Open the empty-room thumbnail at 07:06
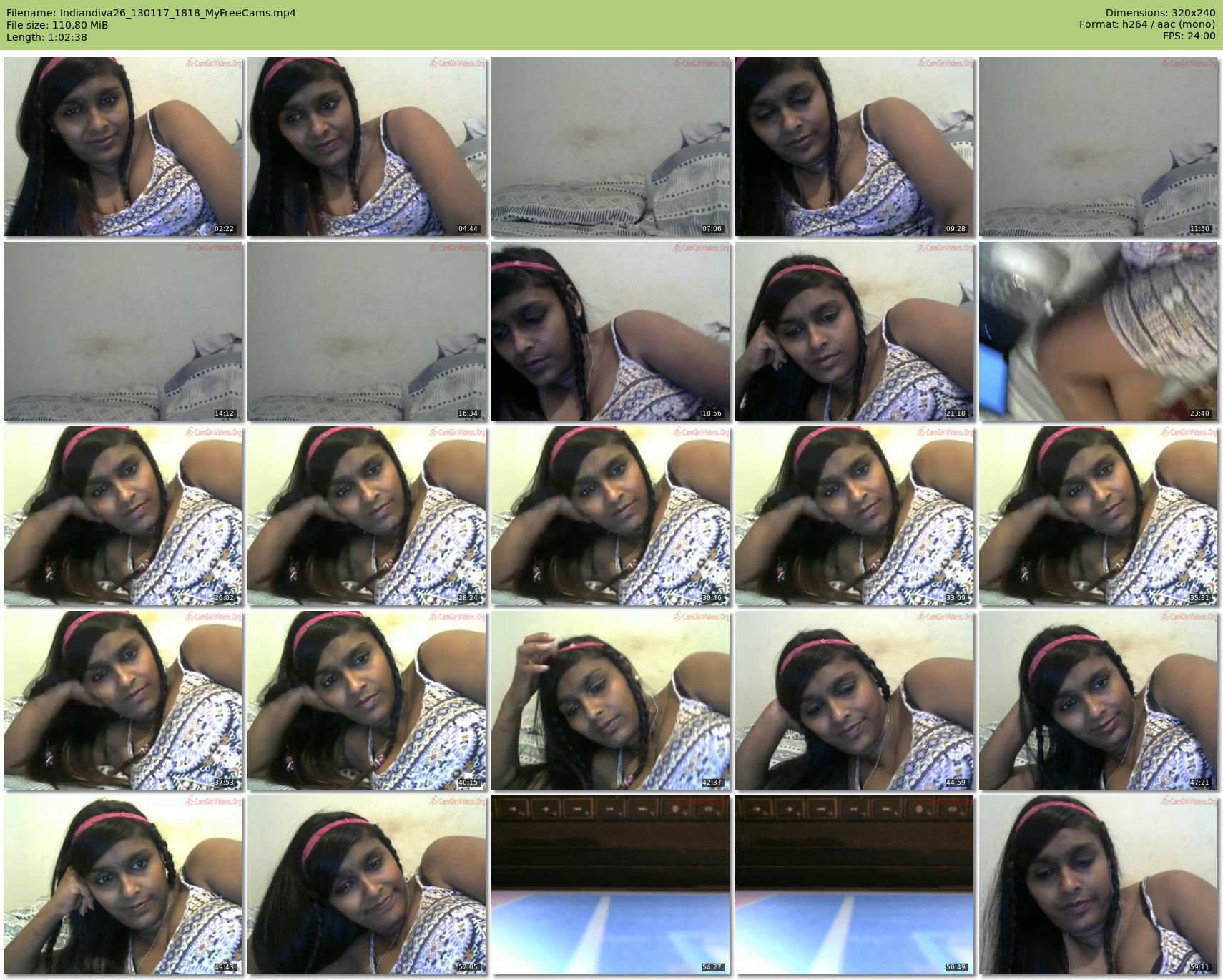The height and width of the screenshot is (980, 1223). click(x=611, y=147)
